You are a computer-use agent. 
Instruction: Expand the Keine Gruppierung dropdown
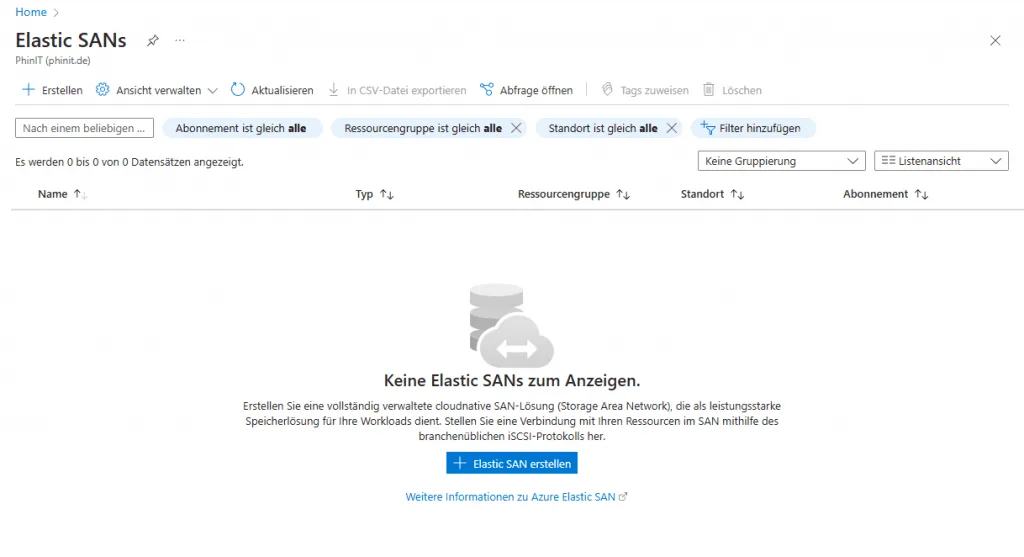(780, 161)
